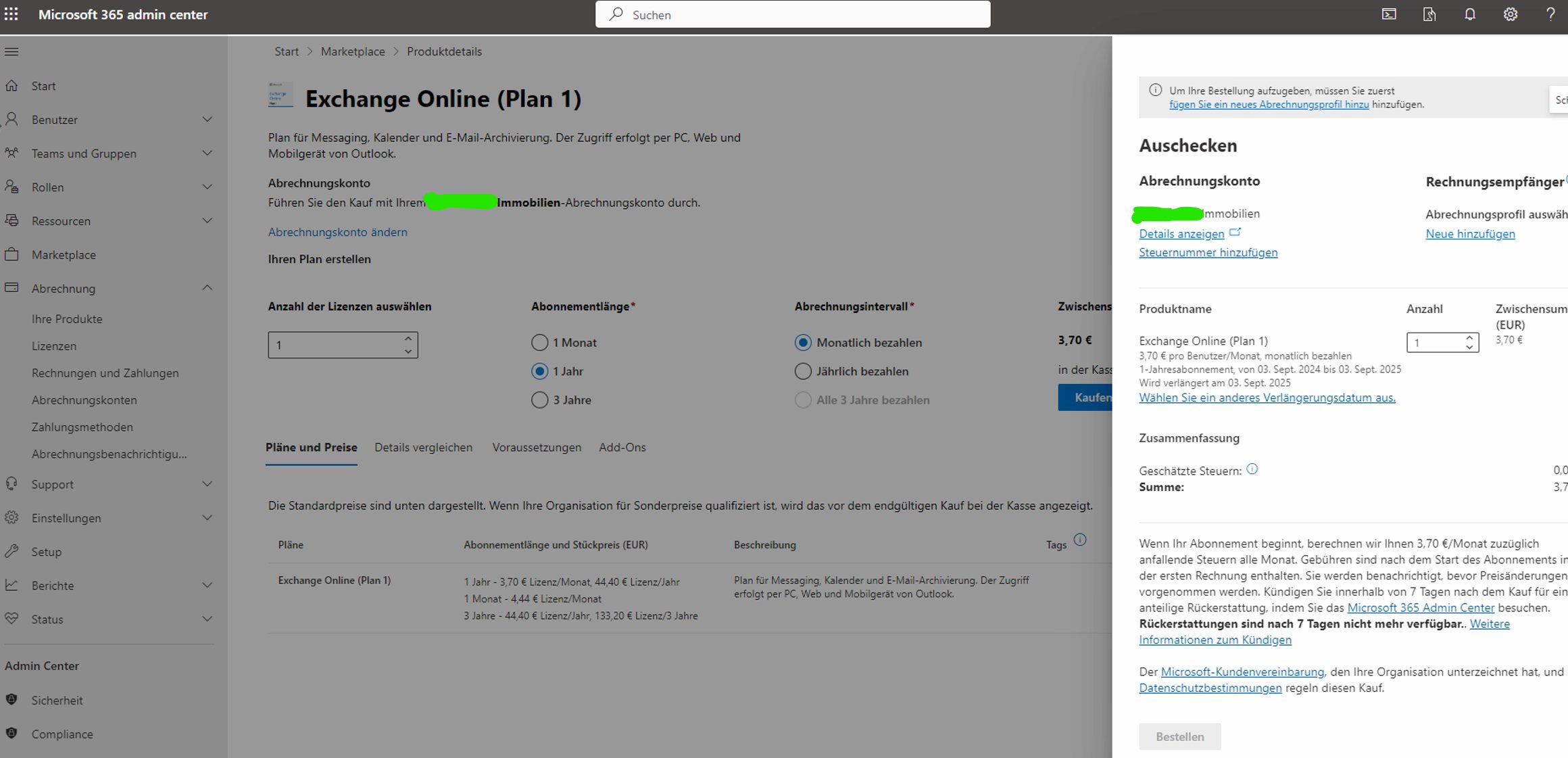The height and width of the screenshot is (758, 1568).
Task: Click the Anzahl der Lizenzen number field
Action: (x=343, y=345)
